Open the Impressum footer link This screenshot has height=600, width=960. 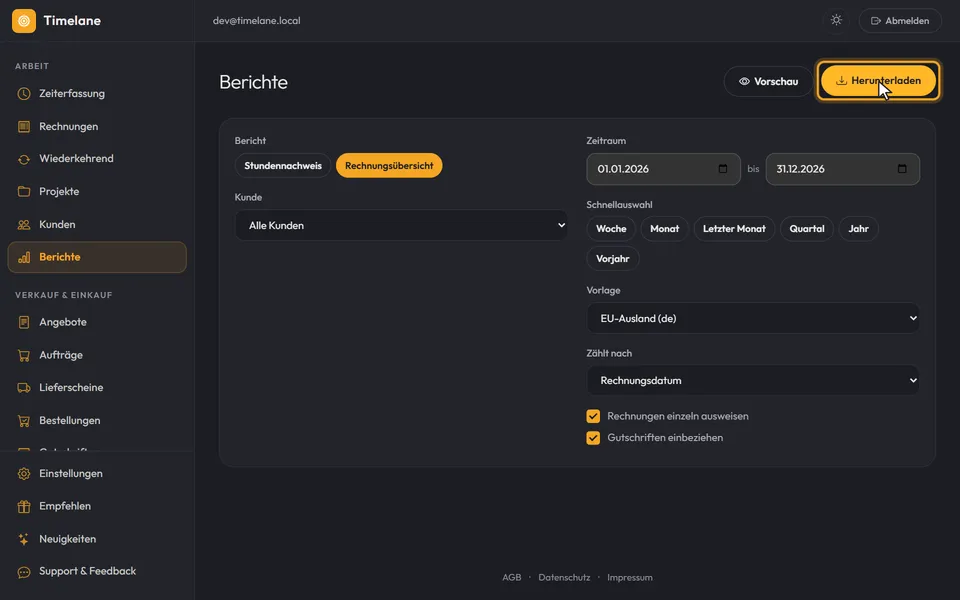(630, 577)
